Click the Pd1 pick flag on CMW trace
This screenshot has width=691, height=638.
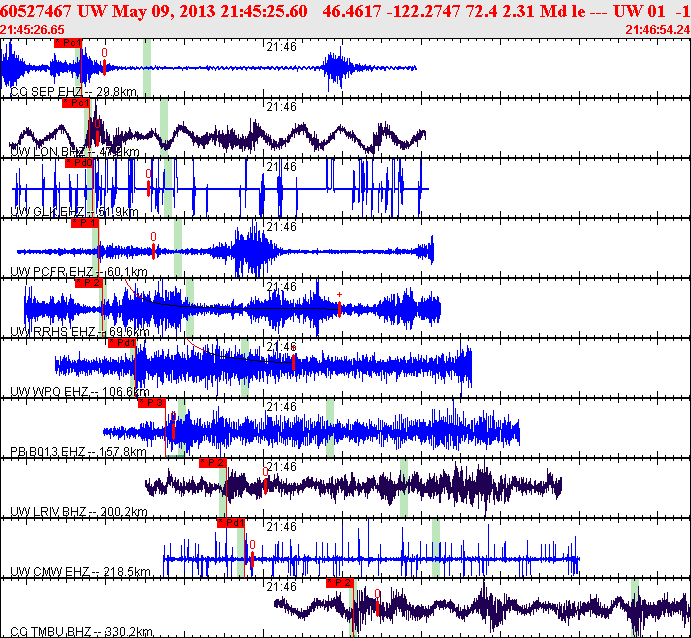point(231,523)
